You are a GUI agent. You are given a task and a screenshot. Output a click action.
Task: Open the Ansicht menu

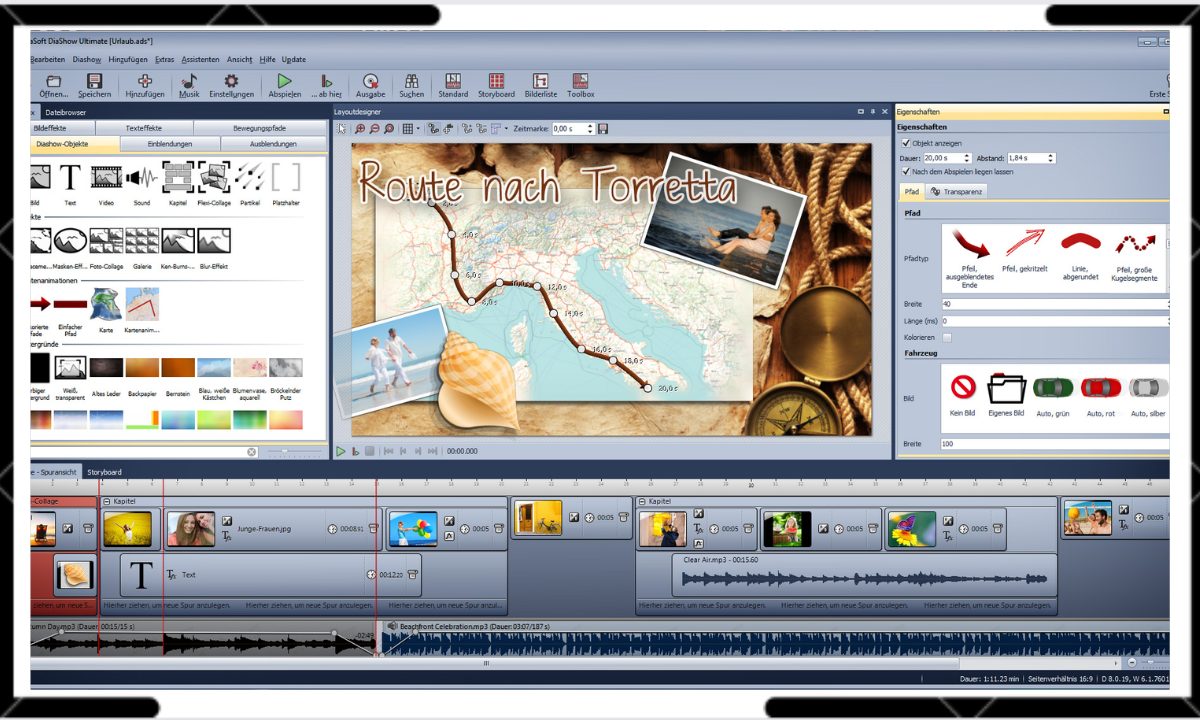[242, 59]
